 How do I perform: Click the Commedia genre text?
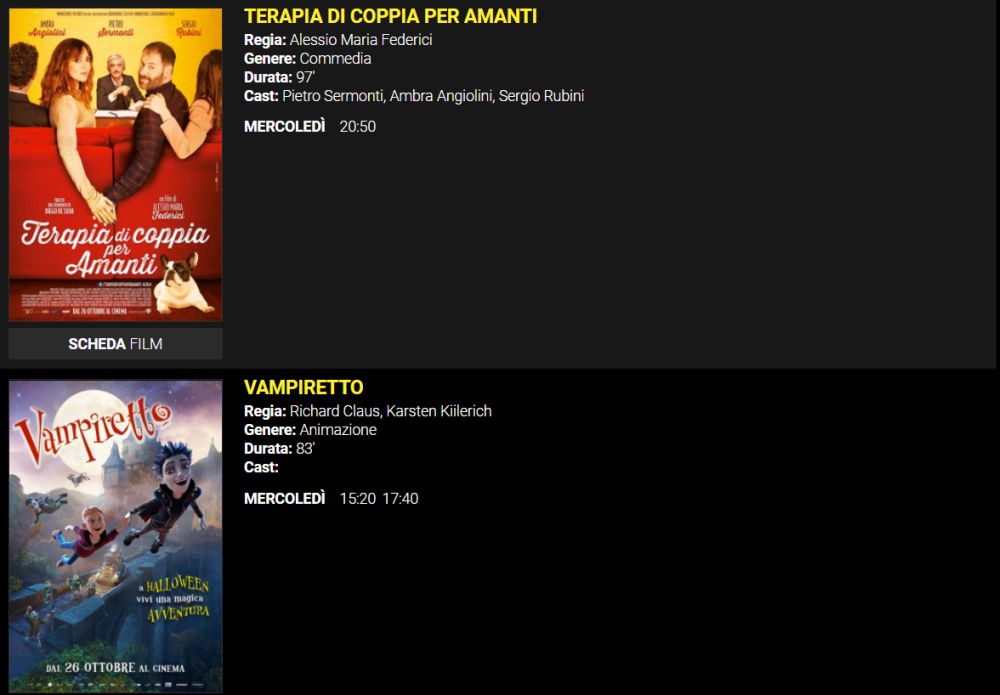335,59
